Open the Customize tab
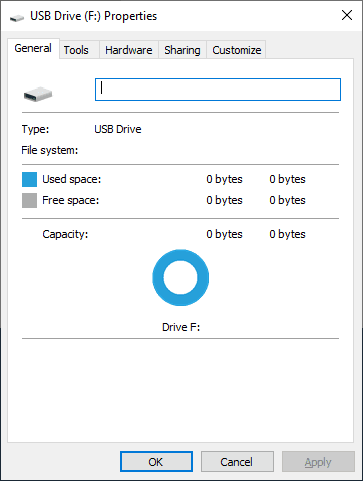363x481 pixels. (x=237, y=50)
